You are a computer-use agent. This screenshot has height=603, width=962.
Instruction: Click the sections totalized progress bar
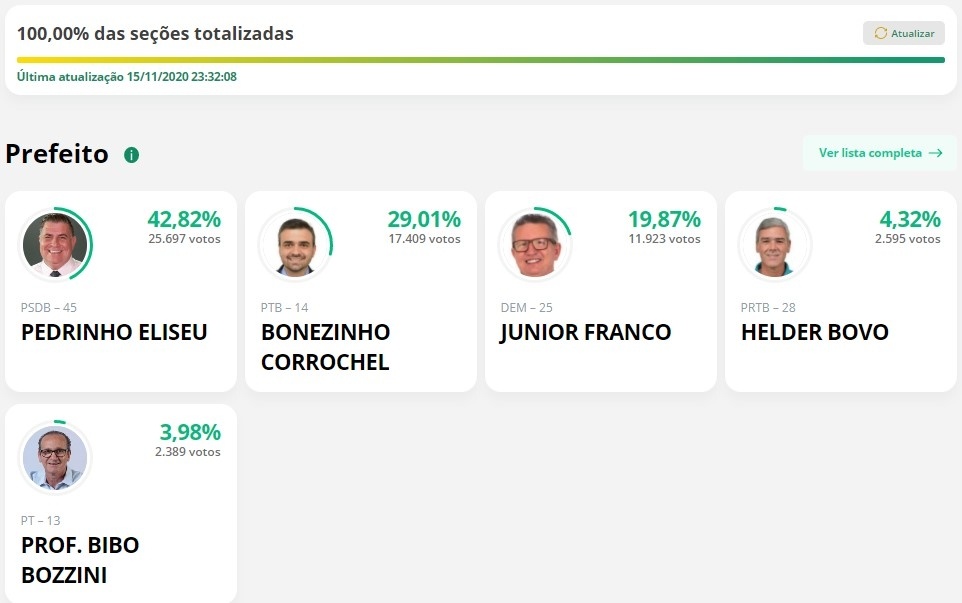[480, 60]
